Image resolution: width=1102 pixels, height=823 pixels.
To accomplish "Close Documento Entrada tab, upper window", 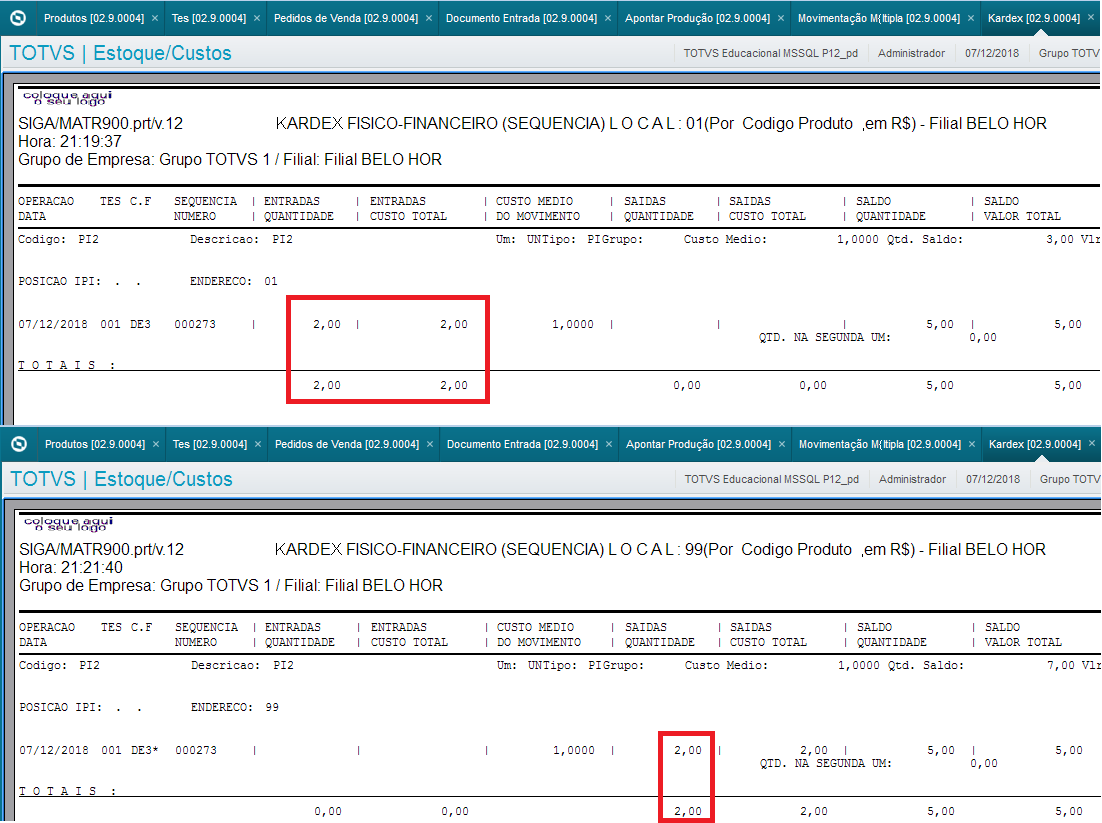I will [608, 18].
